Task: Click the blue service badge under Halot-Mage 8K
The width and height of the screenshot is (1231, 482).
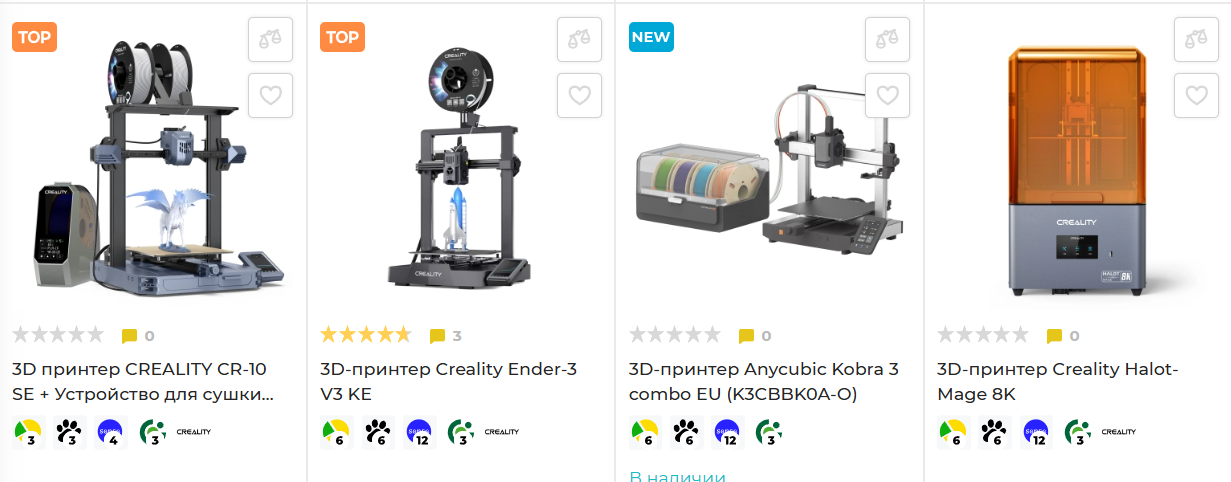Action: coord(1036,433)
